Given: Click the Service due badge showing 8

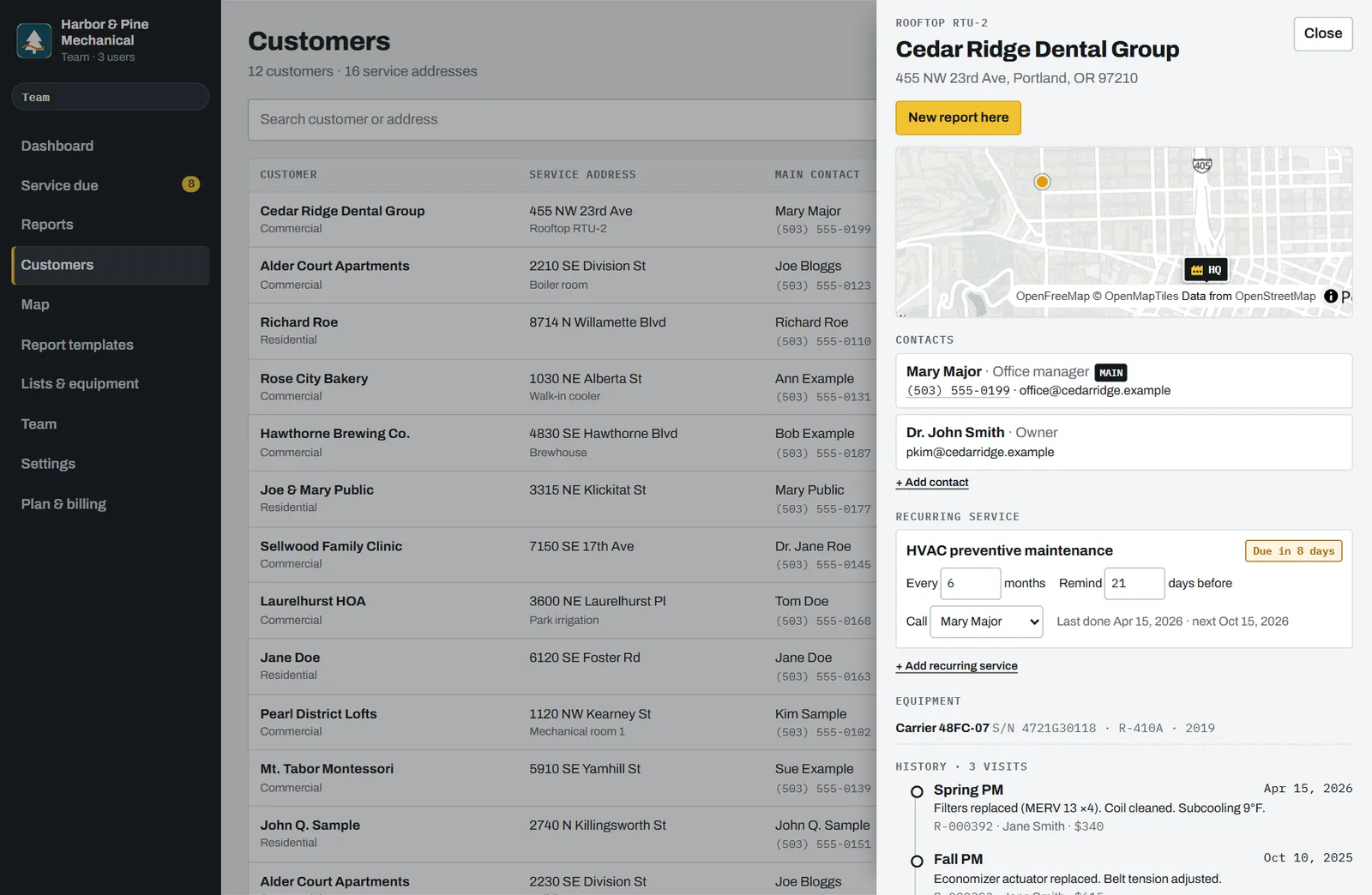Looking at the screenshot, I should coord(190,184).
